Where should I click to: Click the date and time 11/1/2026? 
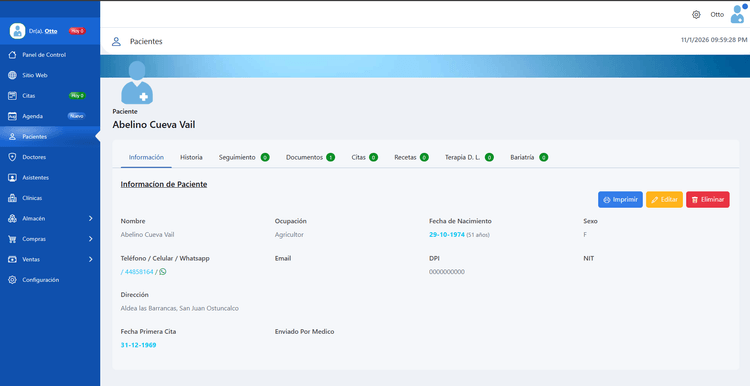click(x=714, y=40)
